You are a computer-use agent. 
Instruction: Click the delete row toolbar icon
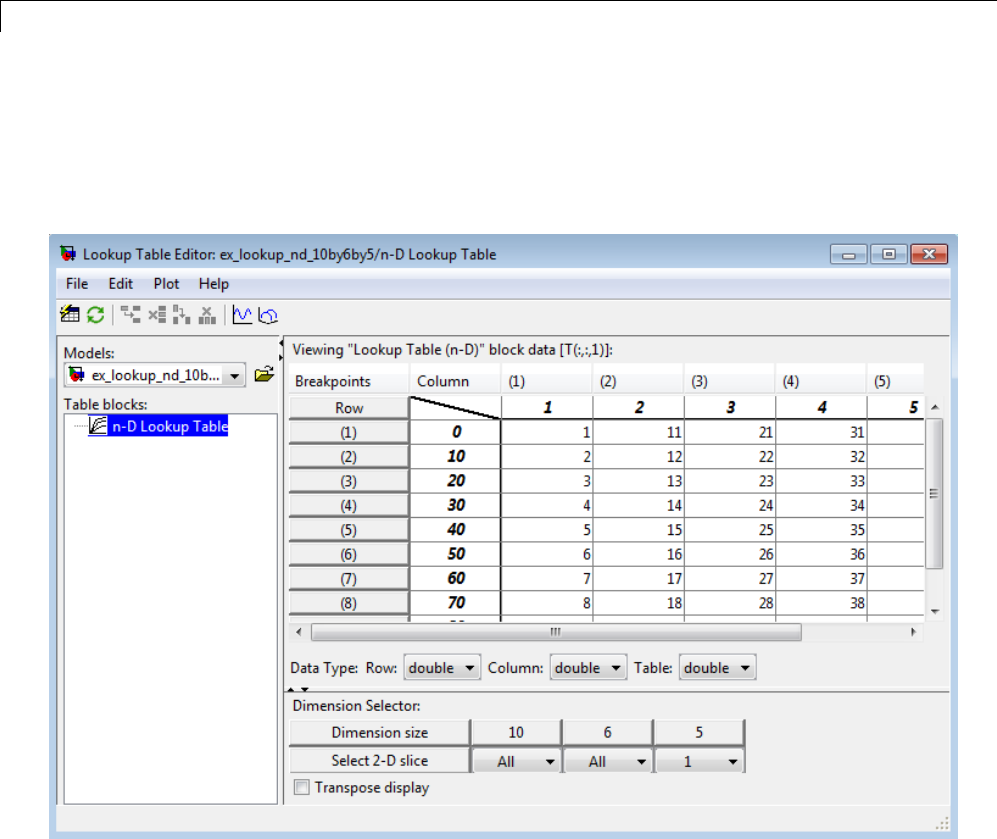click(156, 315)
